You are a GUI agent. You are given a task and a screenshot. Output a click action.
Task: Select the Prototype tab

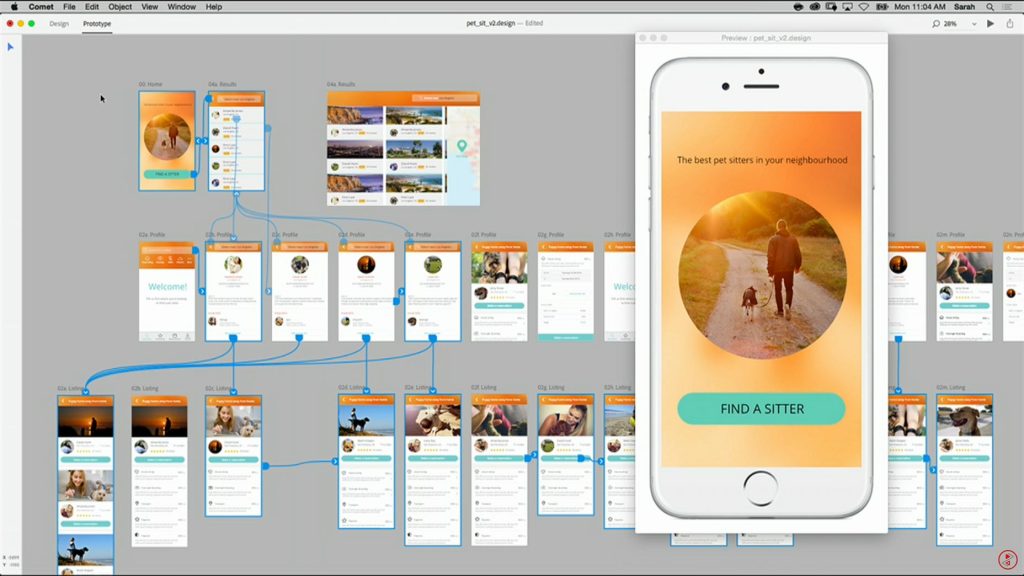tap(97, 24)
